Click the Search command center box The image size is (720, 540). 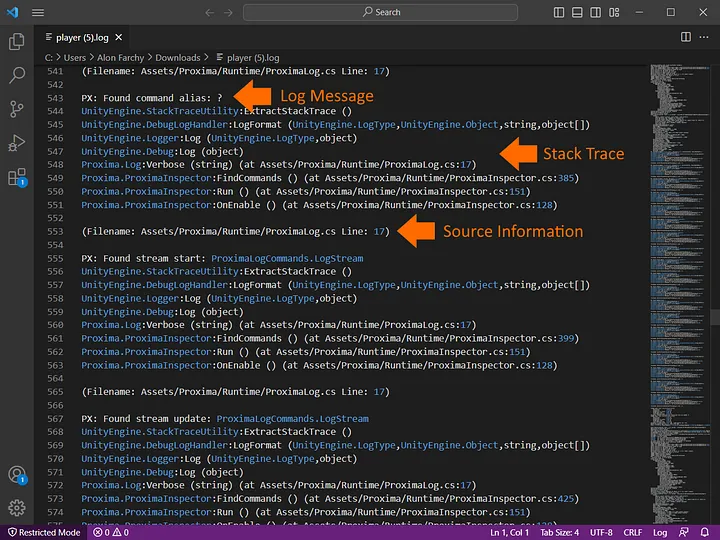tap(381, 12)
